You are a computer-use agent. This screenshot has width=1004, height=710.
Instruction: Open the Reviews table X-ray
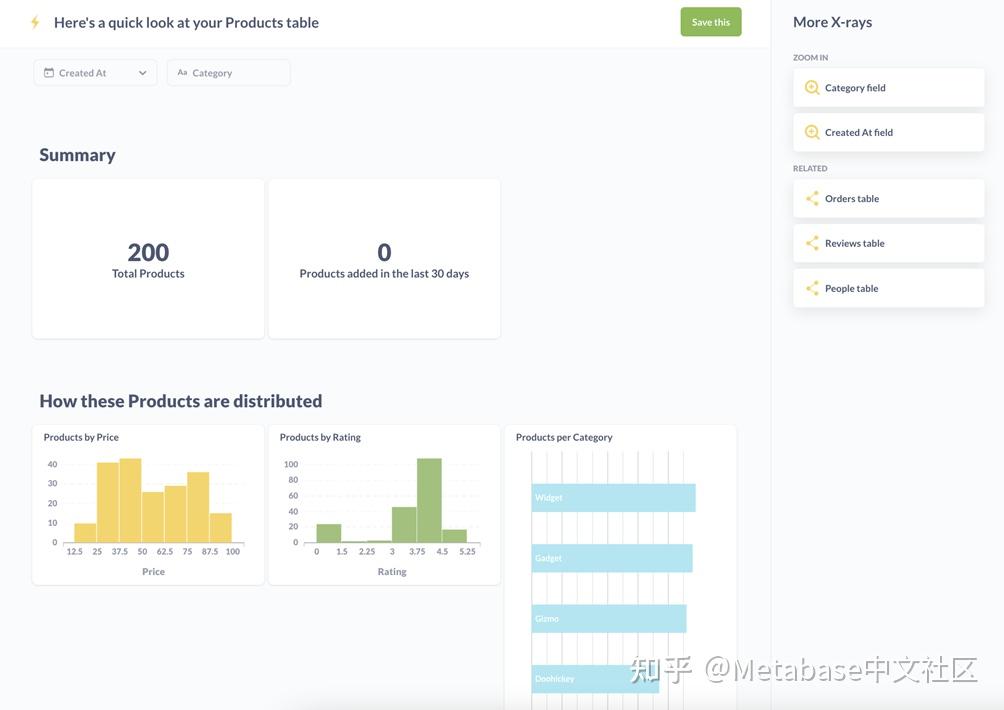pyautogui.click(x=888, y=243)
